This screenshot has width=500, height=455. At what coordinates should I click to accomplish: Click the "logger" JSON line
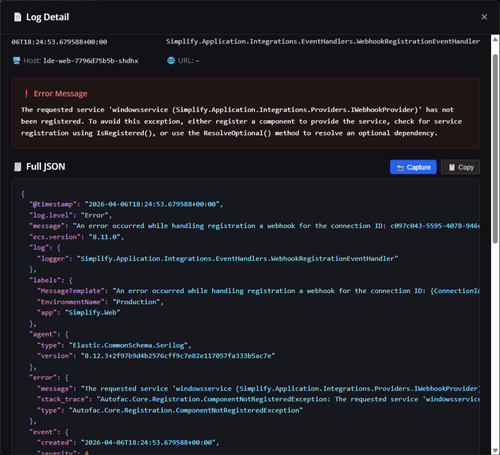tap(218, 259)
